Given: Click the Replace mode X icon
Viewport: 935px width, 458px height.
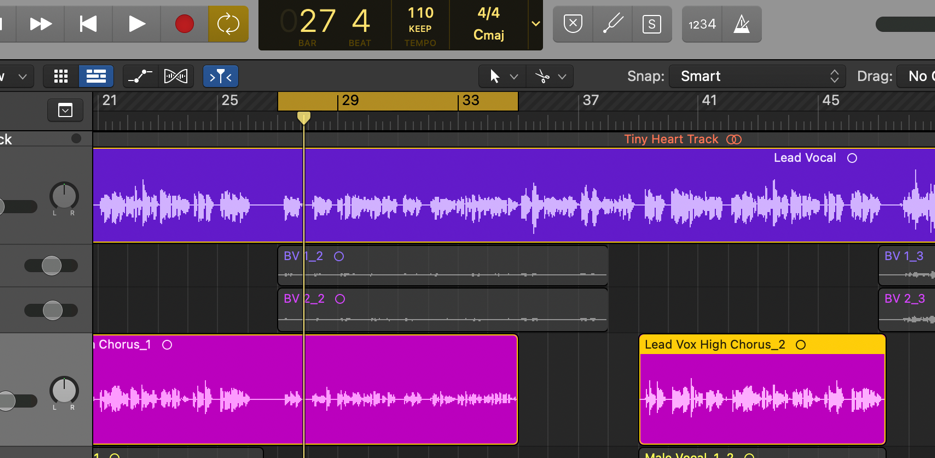Looking at the screenshot, I should [573, 24].
